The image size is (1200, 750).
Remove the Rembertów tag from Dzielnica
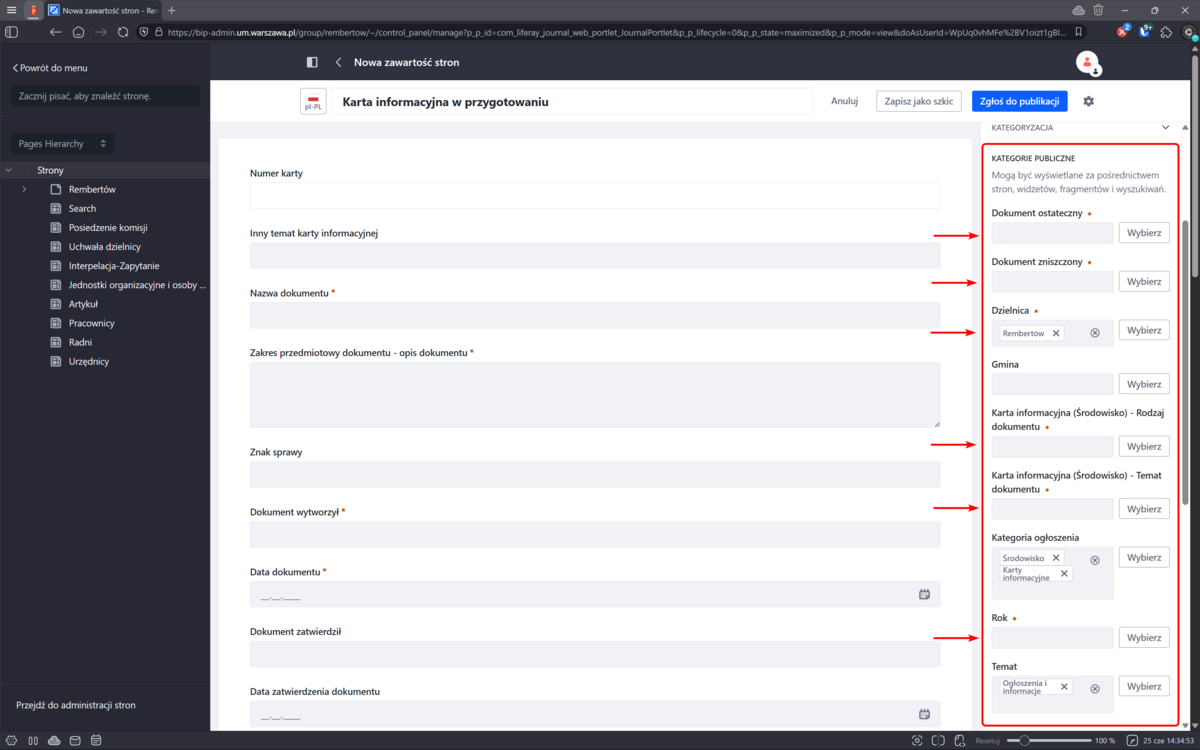[1056, 333]
